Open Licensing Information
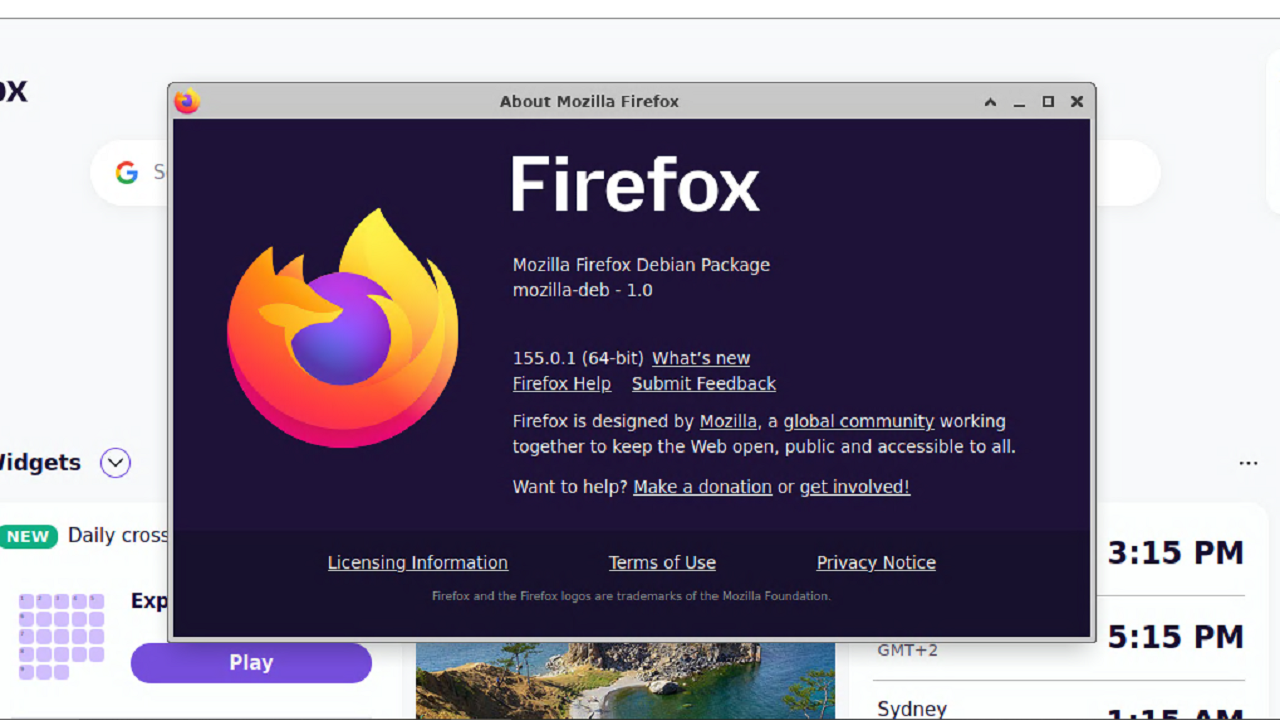 click(418, 563)
